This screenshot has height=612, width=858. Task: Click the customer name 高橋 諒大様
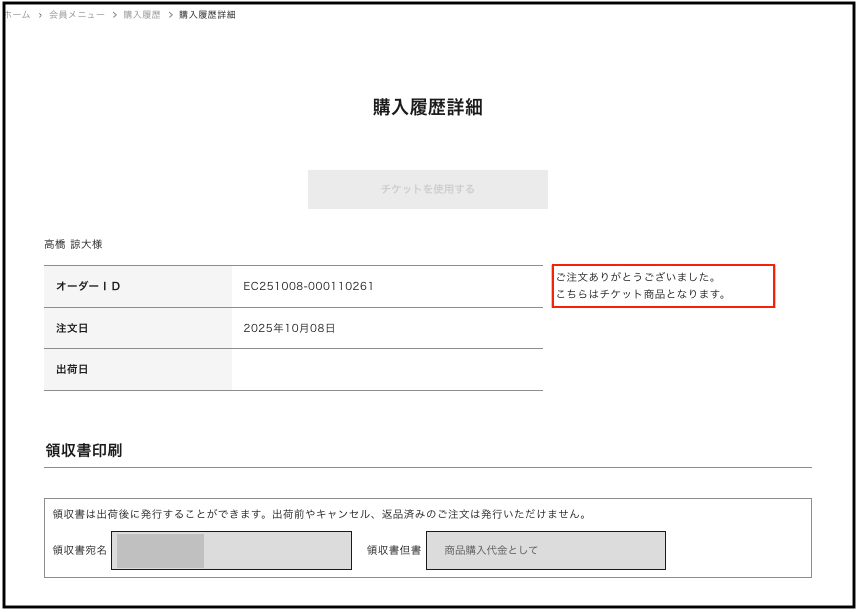(73, 244)
